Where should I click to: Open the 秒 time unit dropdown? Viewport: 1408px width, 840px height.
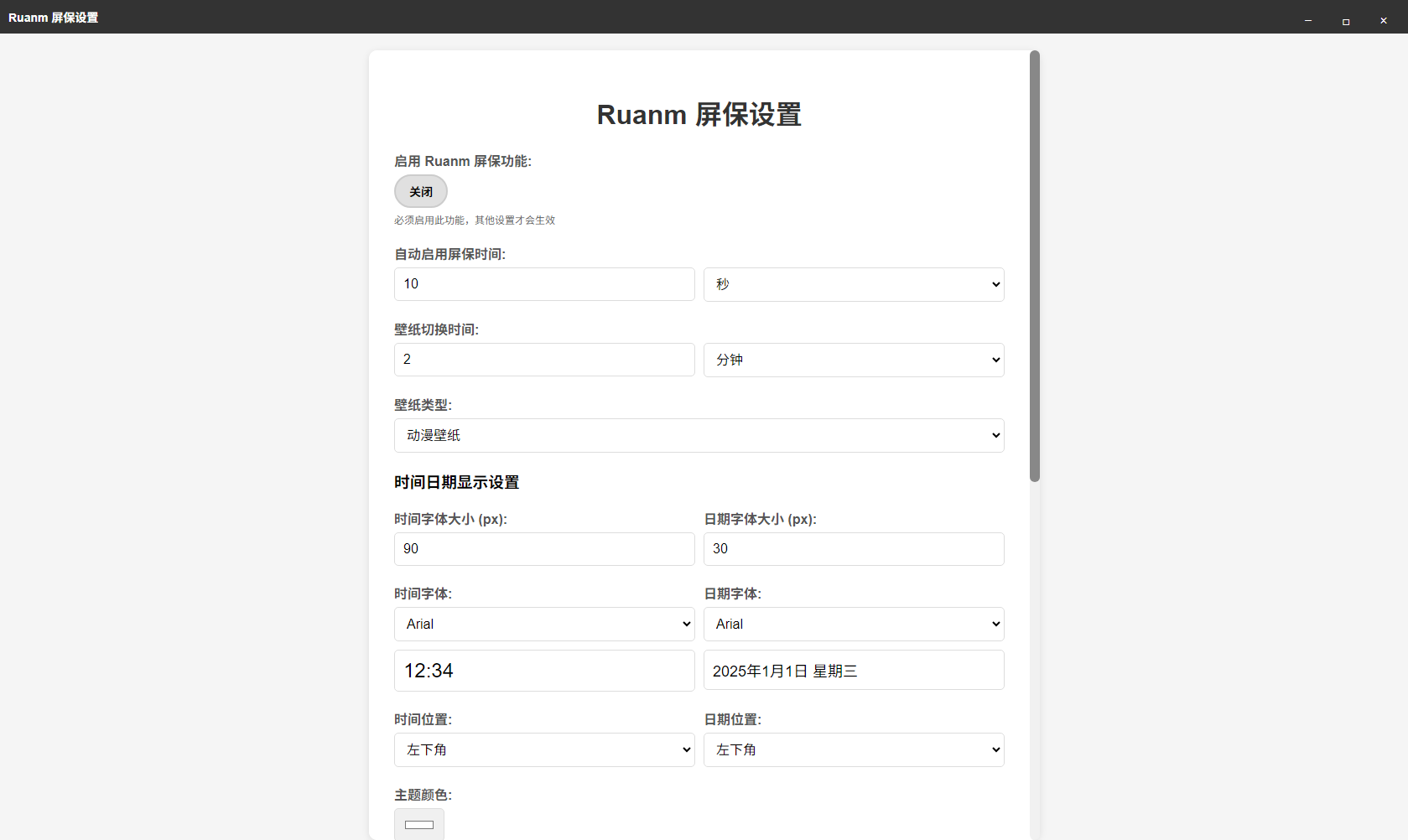(x=853, y=284)
